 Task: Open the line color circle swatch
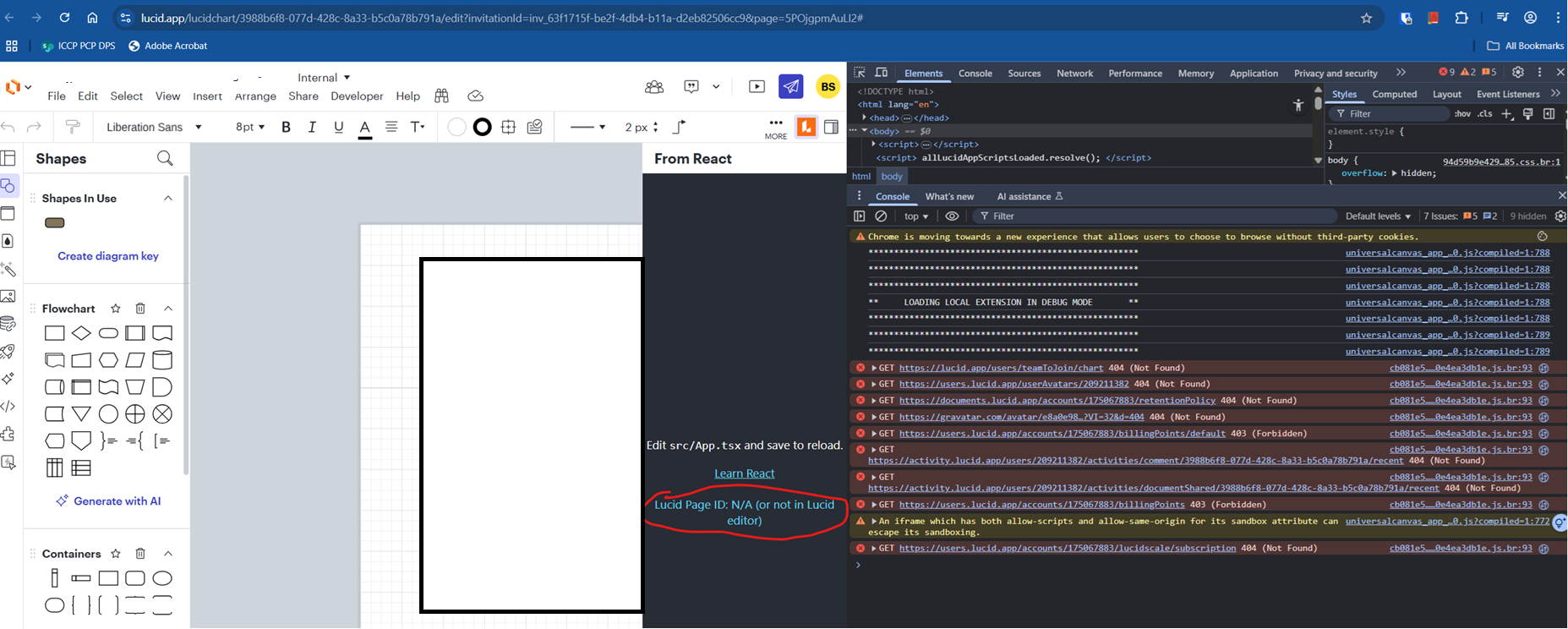point(482,127)
